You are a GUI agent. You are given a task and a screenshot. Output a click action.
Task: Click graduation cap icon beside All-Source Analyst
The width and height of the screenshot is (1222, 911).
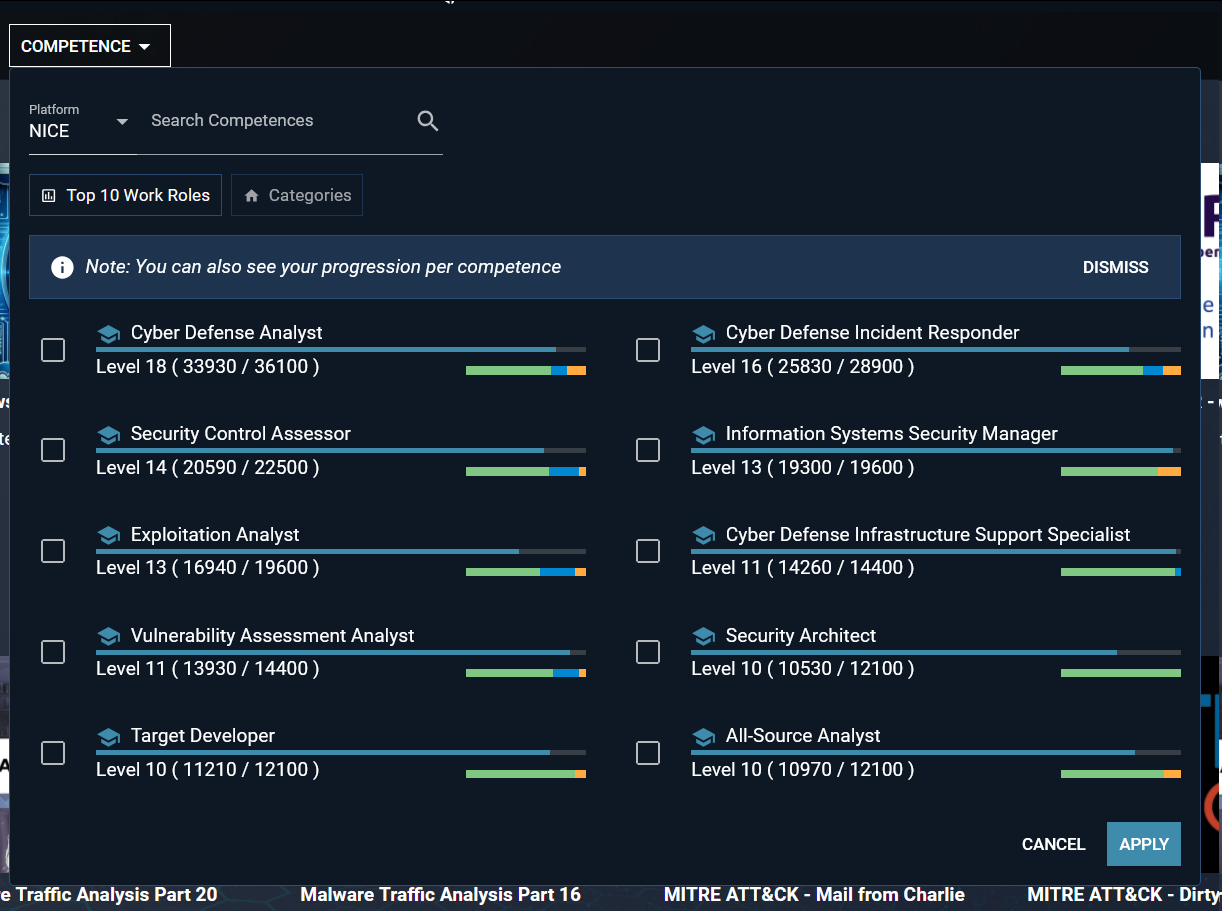703,737
